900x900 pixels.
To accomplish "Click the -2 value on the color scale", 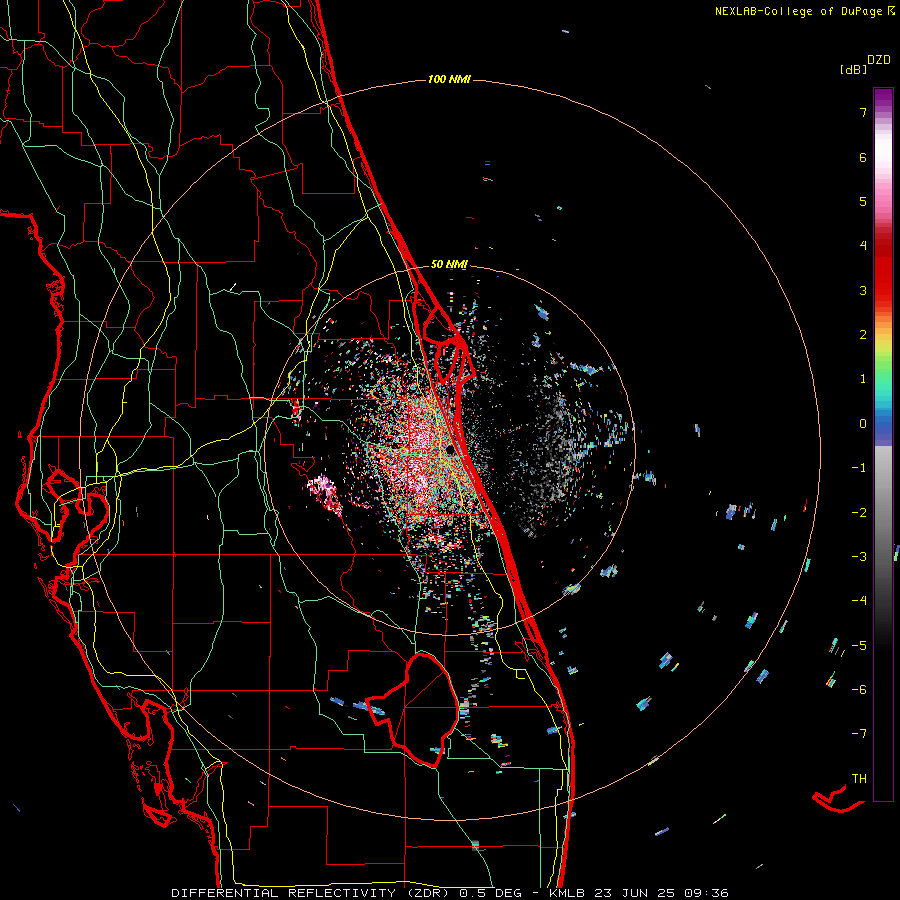I will click(859, 512).
